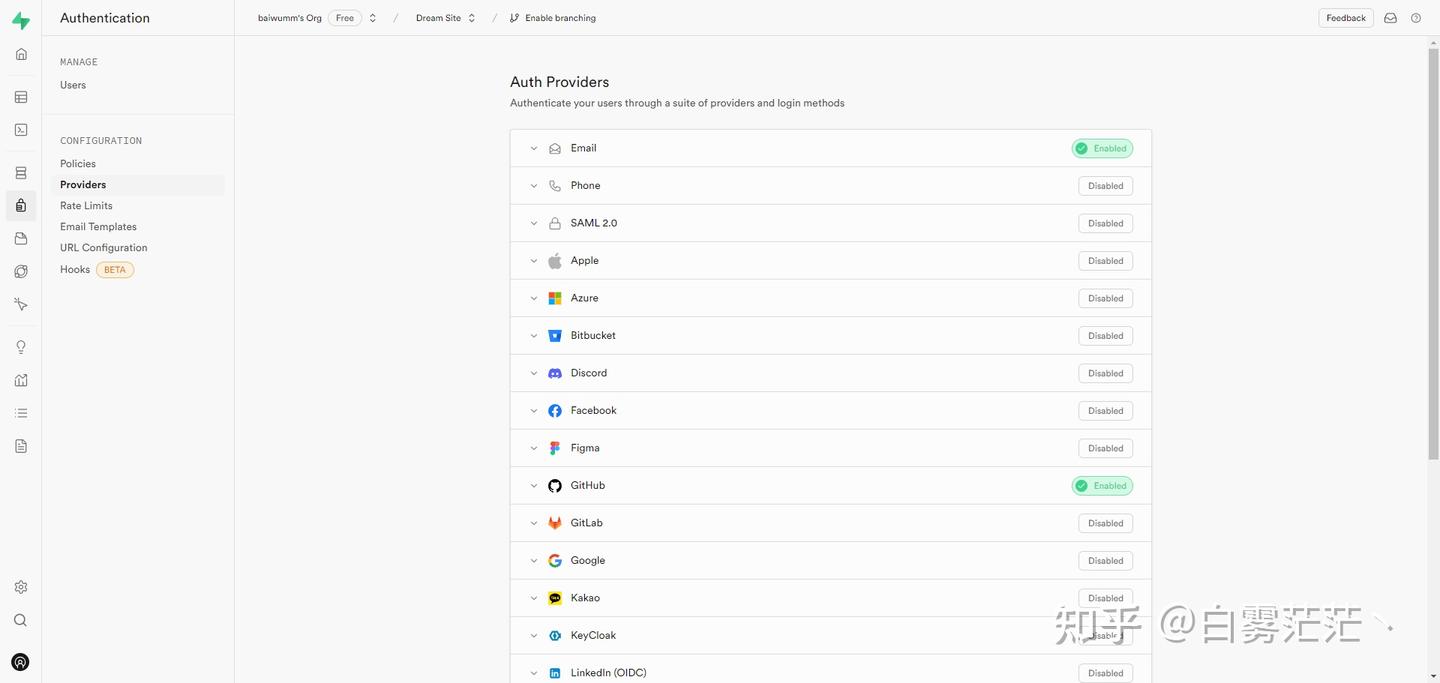Image resolution: width=1440 pixels, height=683 pixels.
Task: Click the Disabled badge on Google row
Action: pyautogui.click(x=1105, y=561)
